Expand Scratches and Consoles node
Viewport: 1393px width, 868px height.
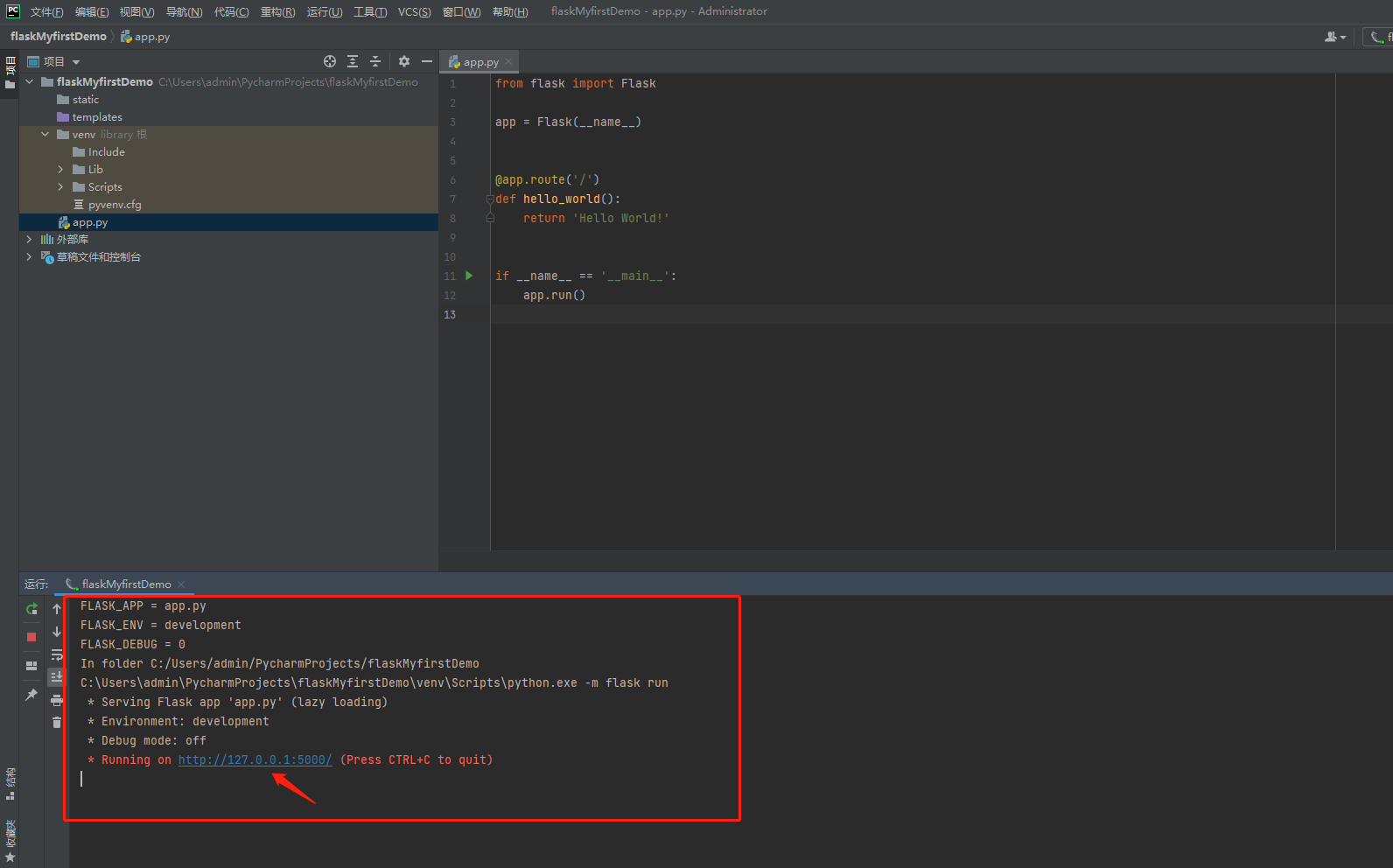(30, 256)
